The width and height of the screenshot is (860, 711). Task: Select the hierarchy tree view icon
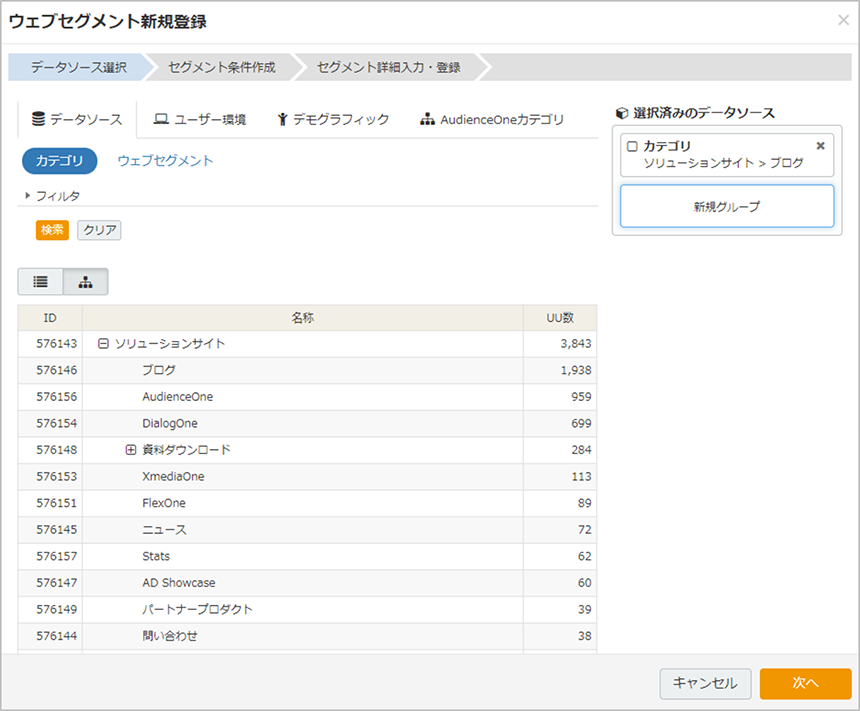coord(85,282)
